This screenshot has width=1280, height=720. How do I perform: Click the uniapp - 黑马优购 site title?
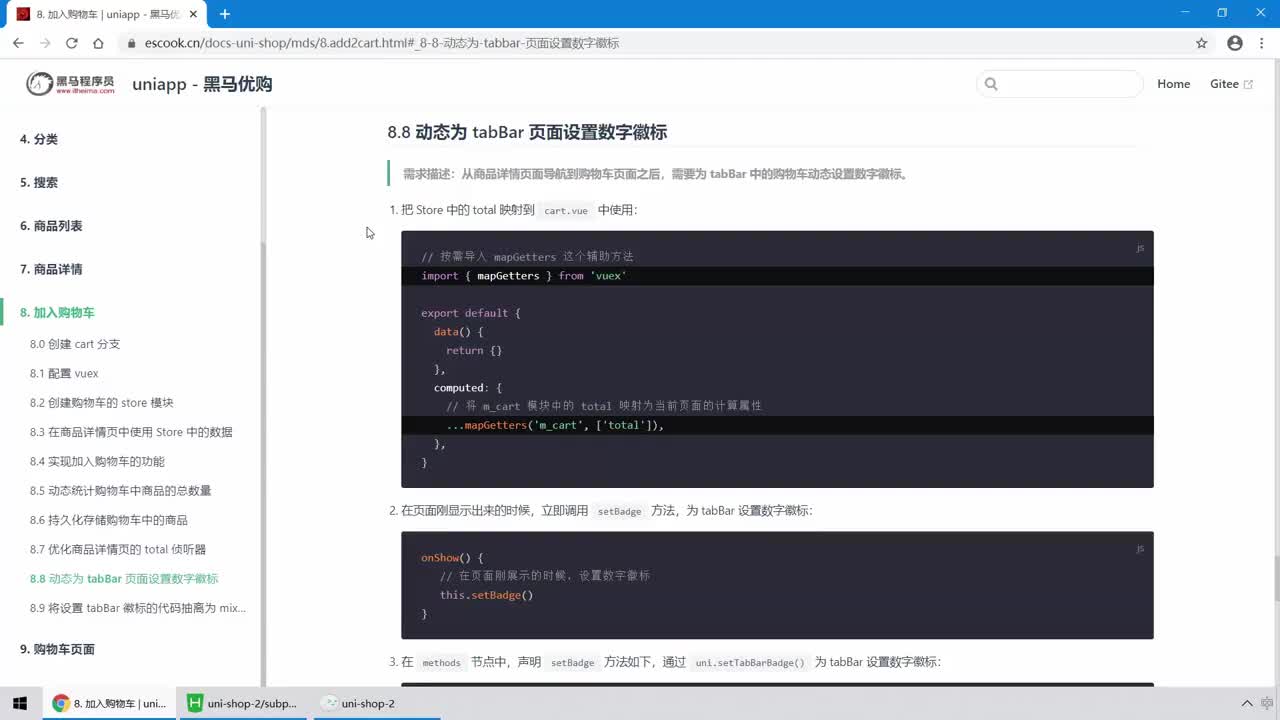[202, 84]
